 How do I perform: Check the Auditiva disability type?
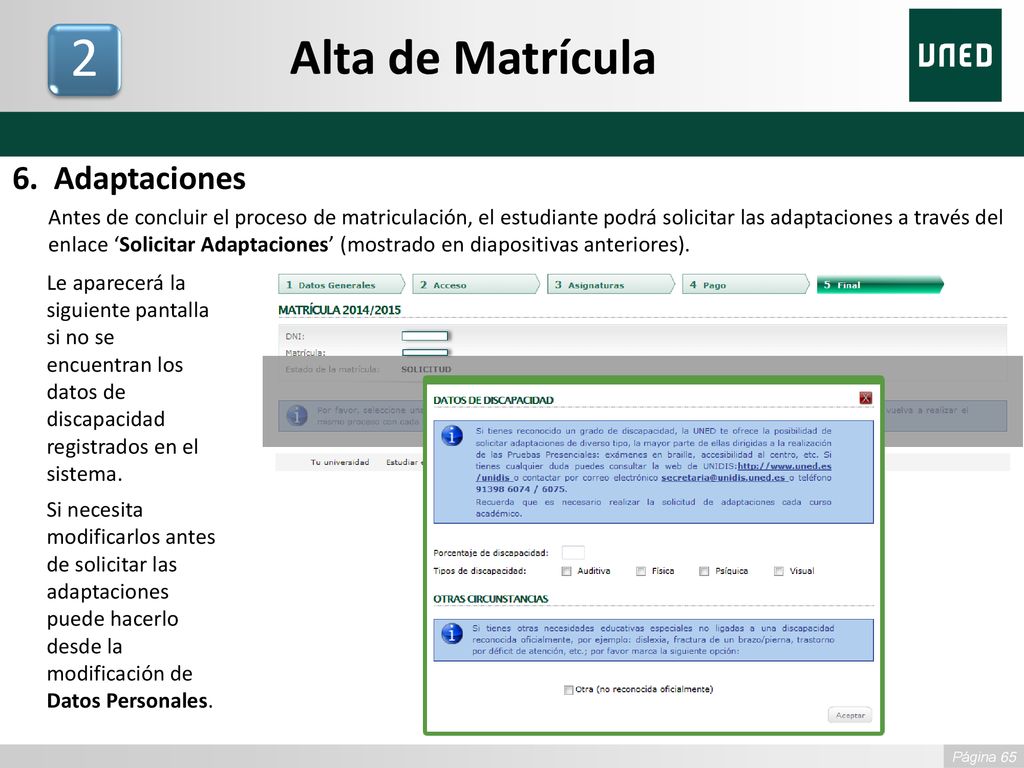[x=566, y=571]
